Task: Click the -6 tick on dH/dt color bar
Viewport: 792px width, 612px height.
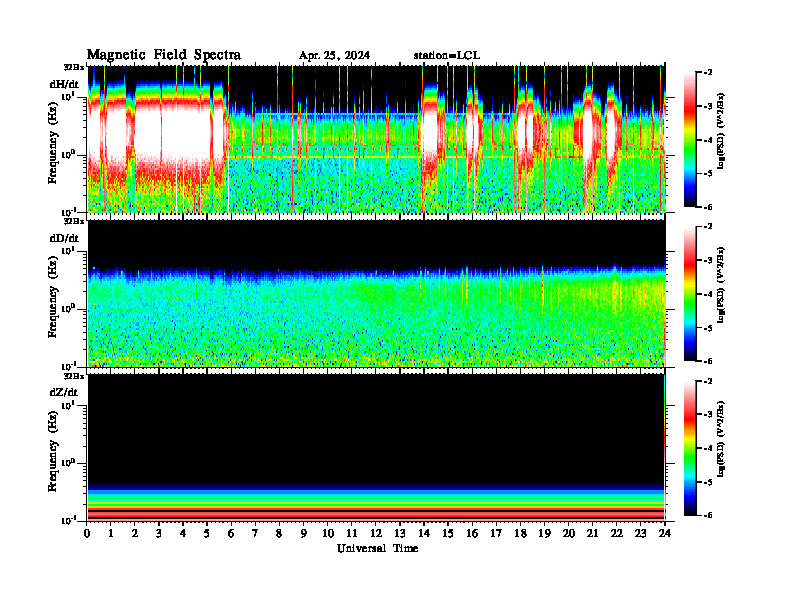Action: tap(708, 207)
